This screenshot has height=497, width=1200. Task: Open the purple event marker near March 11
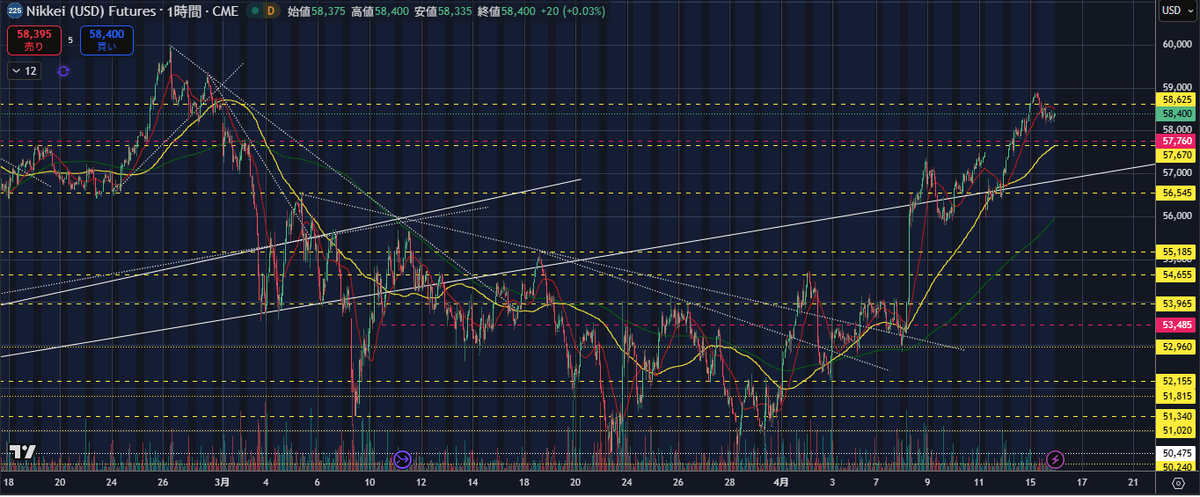coord(402,459)
